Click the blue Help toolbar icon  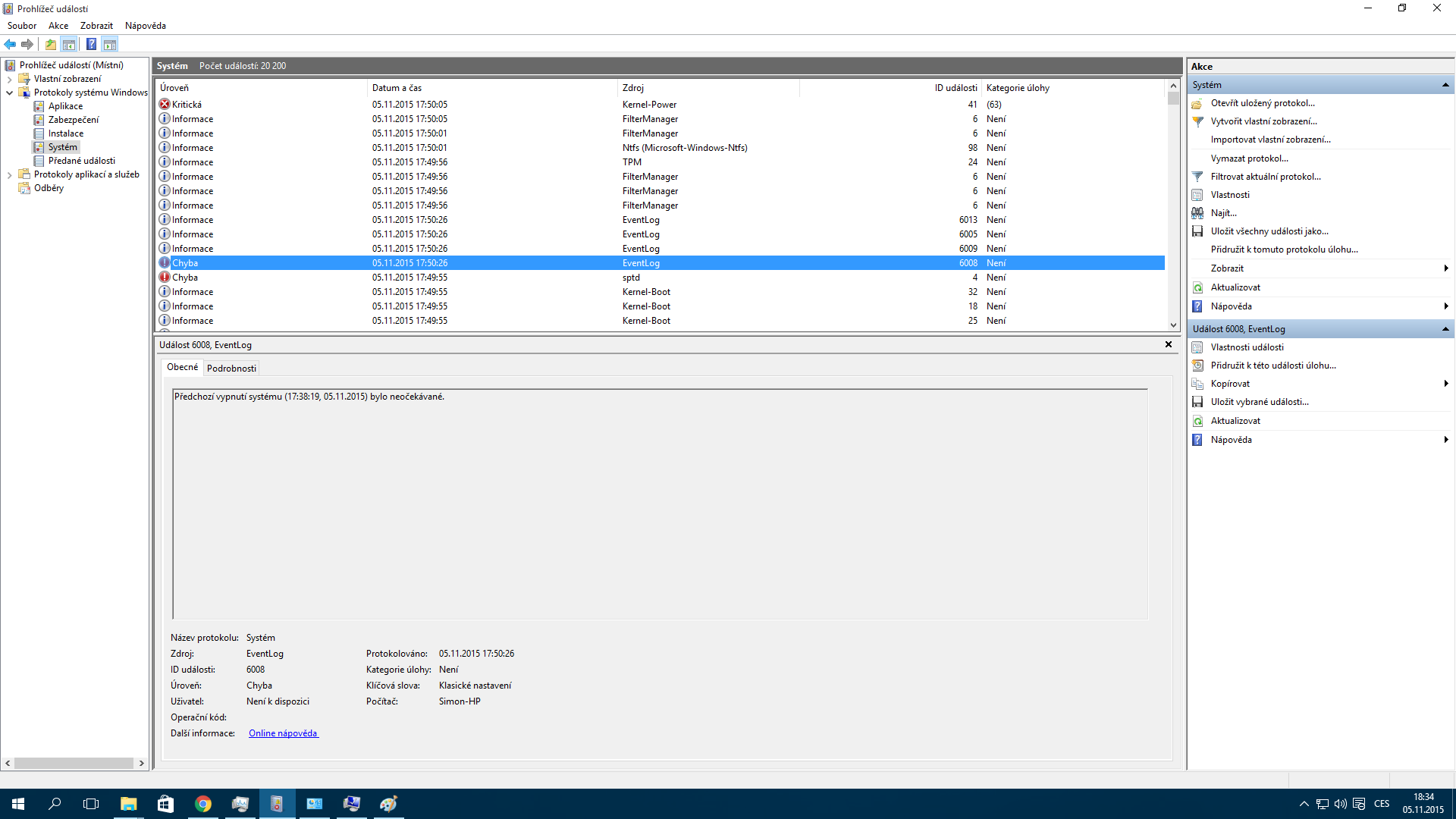point(91,44)
